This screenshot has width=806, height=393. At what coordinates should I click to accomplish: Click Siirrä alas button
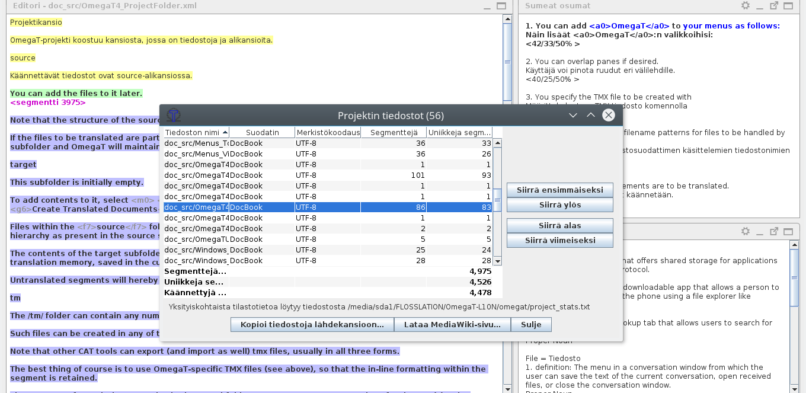560,226
